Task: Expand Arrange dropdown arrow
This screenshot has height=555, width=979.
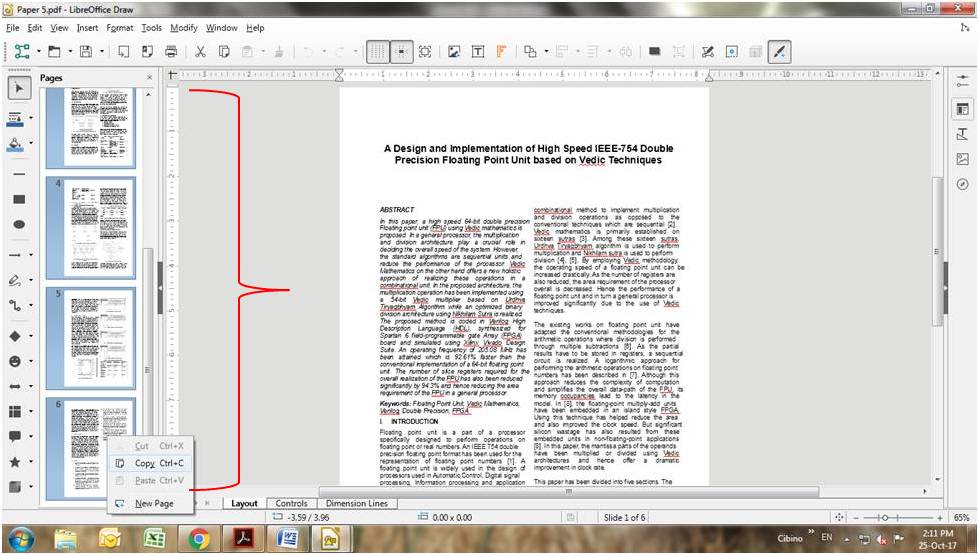Action: click(546, 52)
